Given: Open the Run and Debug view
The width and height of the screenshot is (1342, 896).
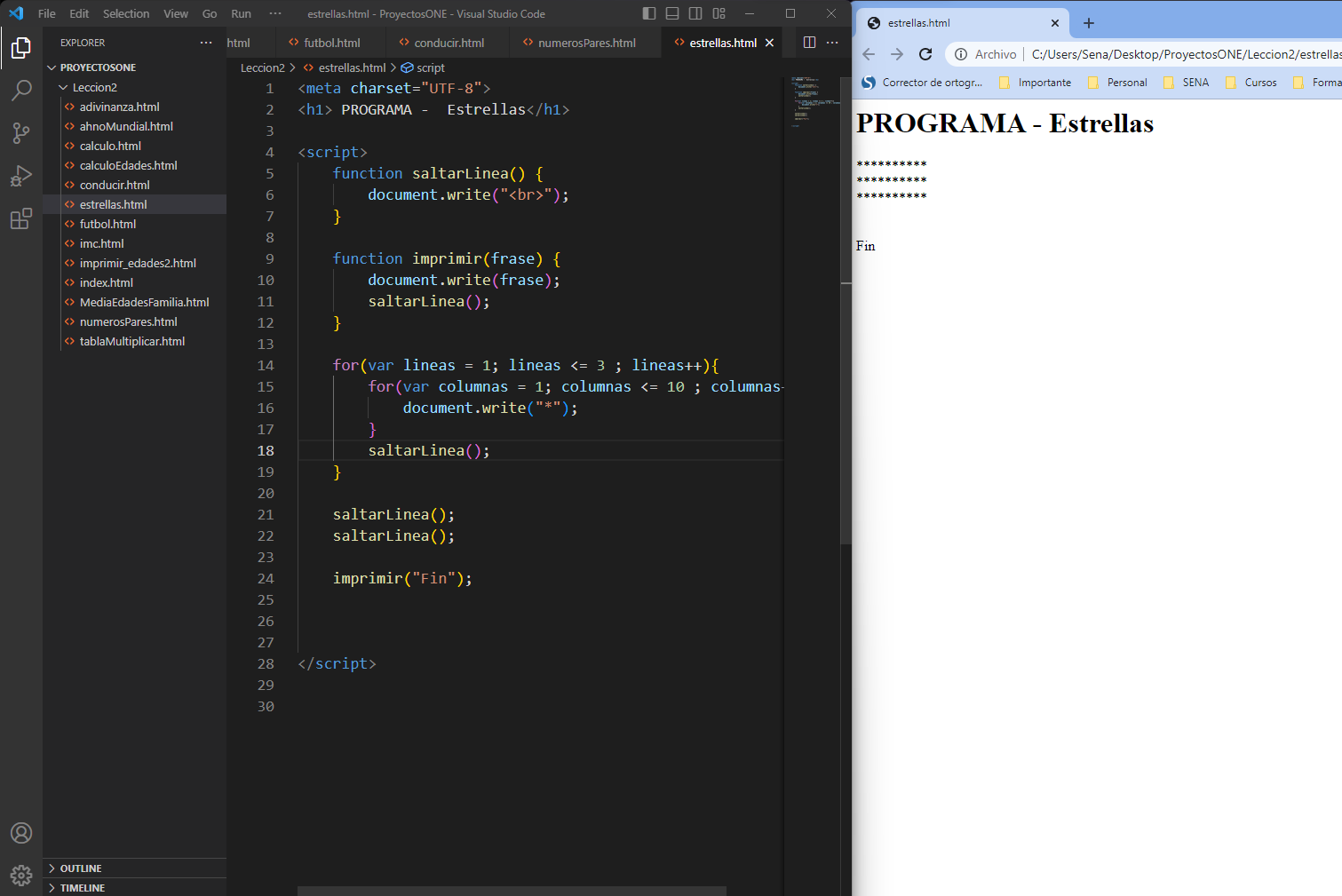Looking at the screenshot, I should pos(21,175).
